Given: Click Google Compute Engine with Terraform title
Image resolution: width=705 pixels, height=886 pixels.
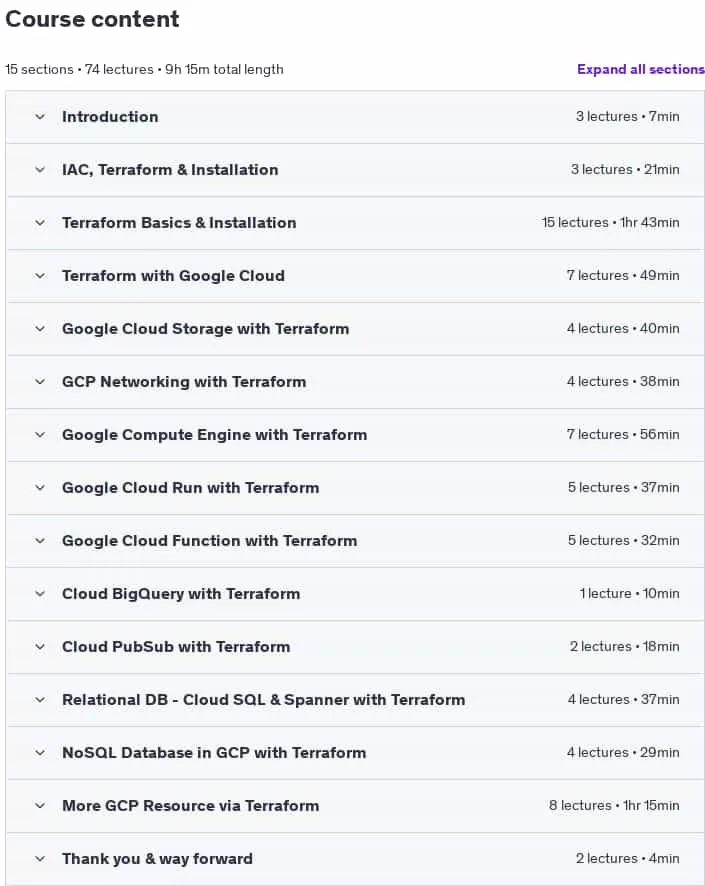Looking at the screenshot, I should (x=215, y=435).
